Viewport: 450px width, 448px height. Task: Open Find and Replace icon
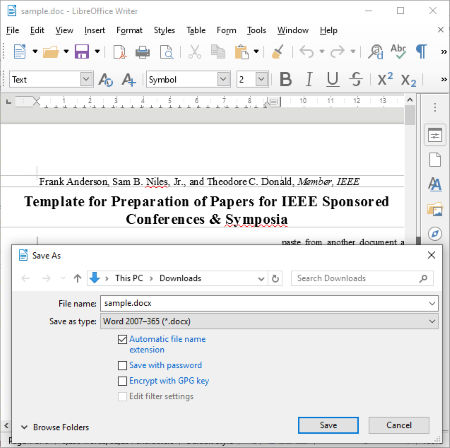click(375, 52)
